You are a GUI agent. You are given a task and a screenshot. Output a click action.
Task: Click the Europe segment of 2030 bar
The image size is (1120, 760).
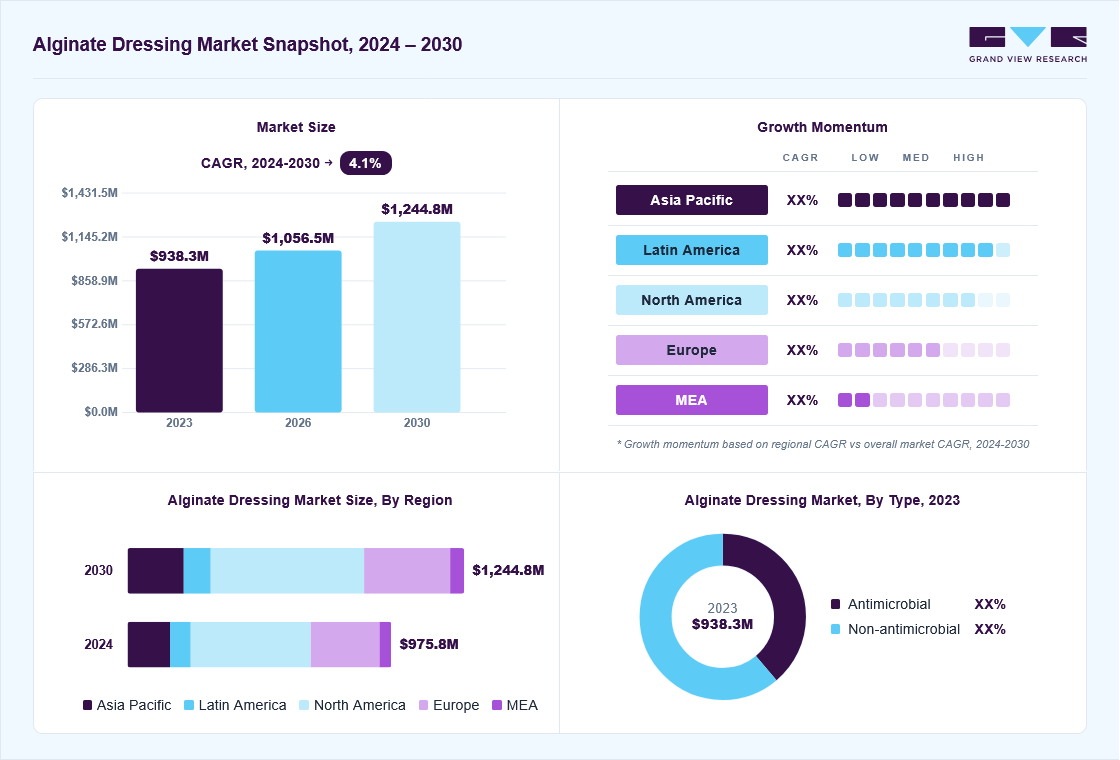click(407, 571)
